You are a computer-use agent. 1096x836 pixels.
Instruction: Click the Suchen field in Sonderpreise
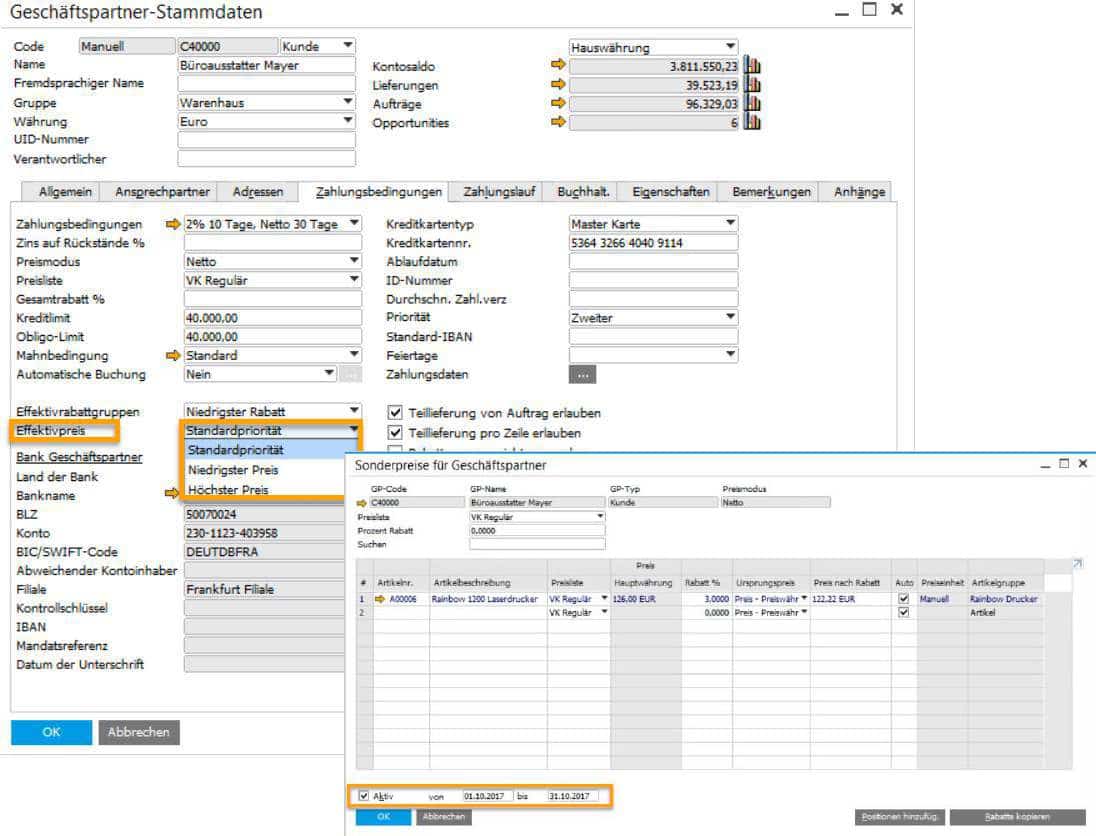point(537,544)
